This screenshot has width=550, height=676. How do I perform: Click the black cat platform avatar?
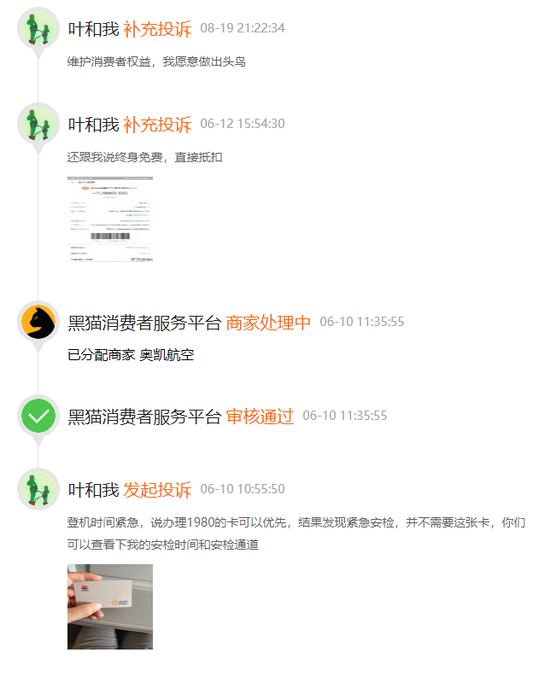pyautogui.click(x=38, y=322)
